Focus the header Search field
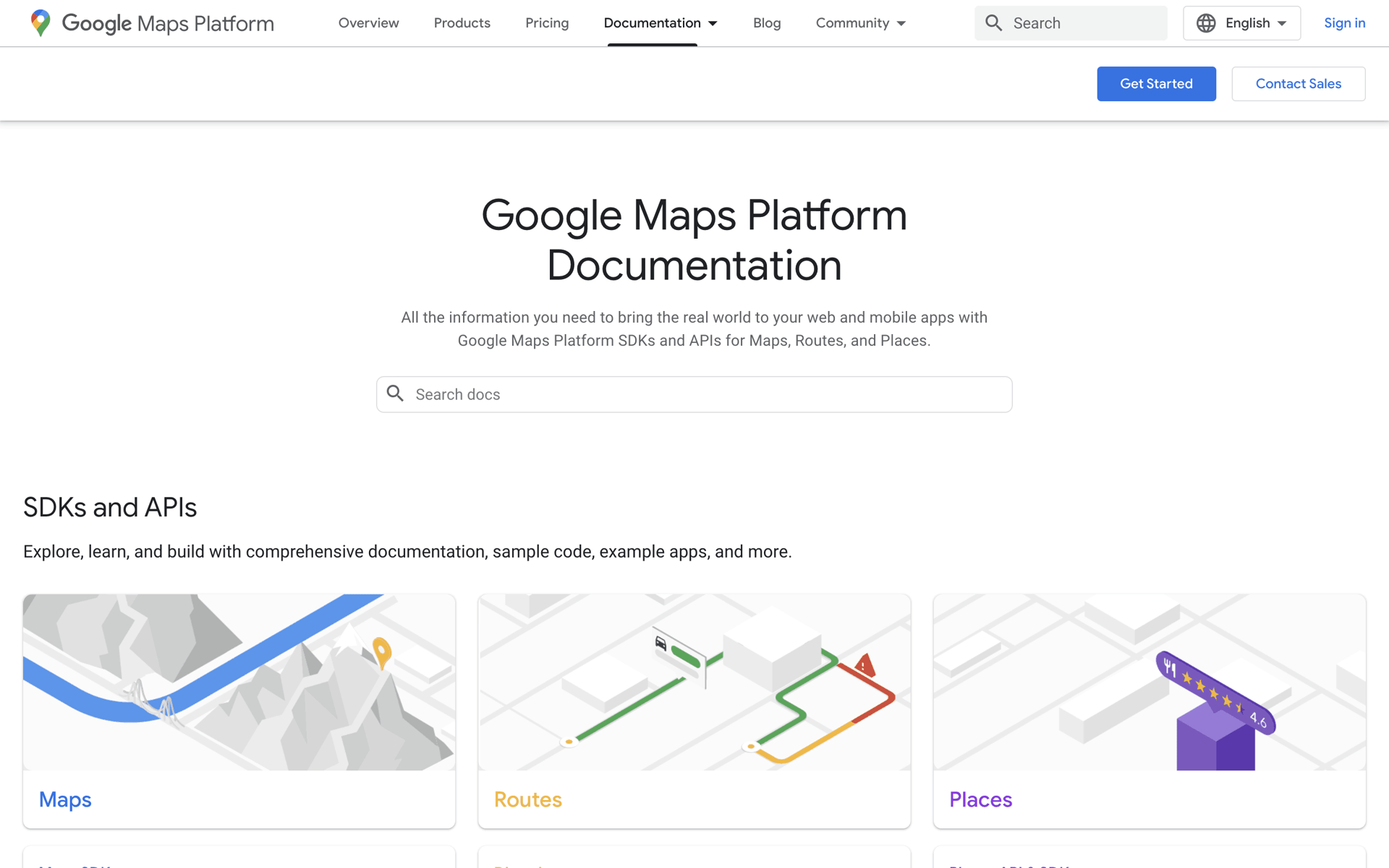 click(1071, 23)
